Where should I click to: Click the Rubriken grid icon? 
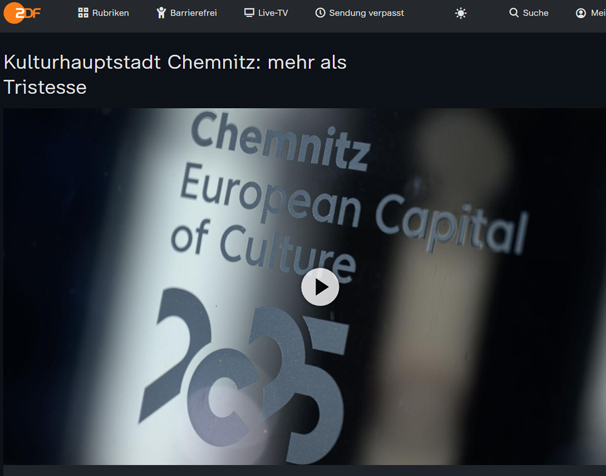point(83,13)
